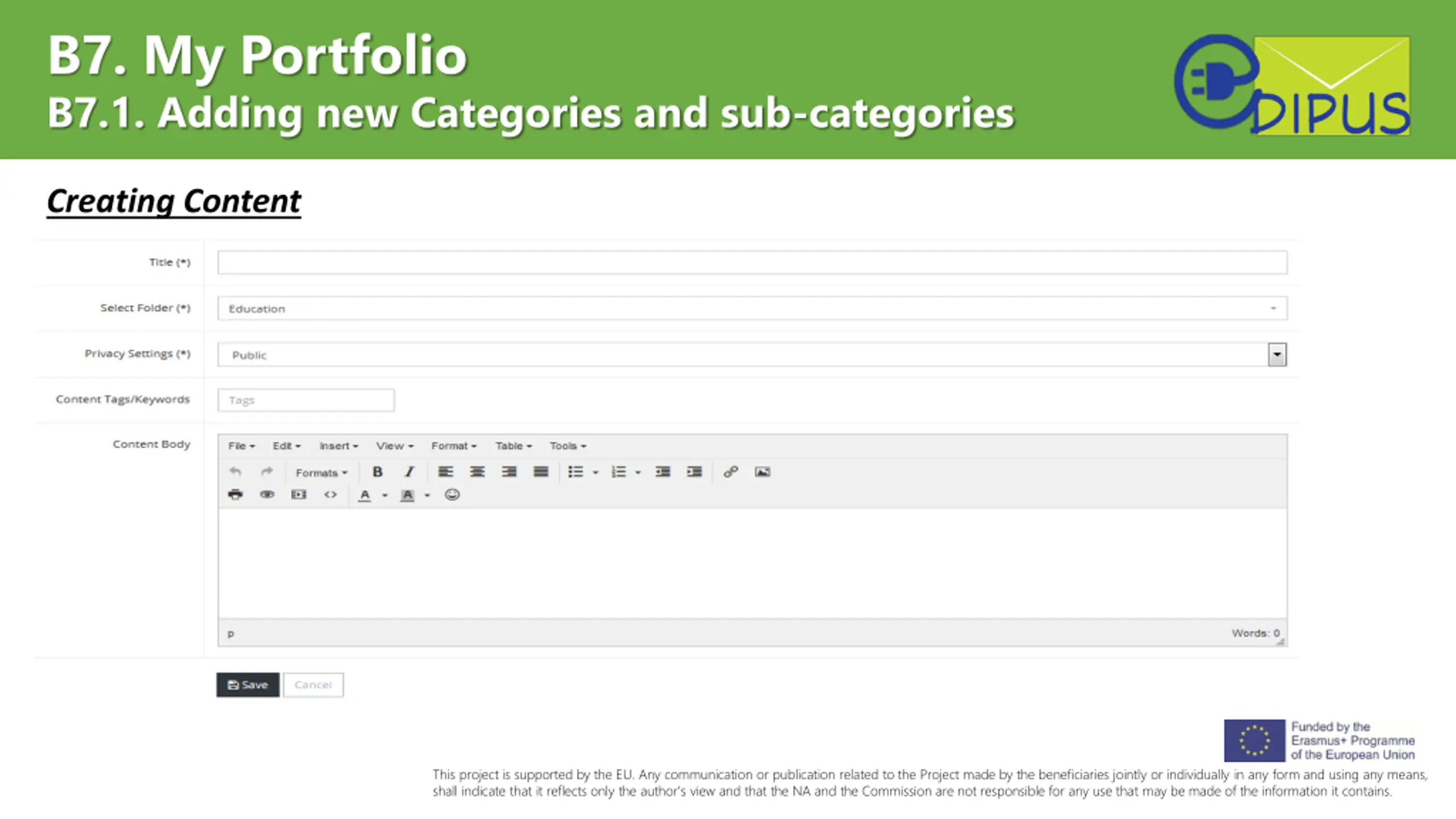
Task: Preview the content with the eye icon
Action: click(267, 494)
